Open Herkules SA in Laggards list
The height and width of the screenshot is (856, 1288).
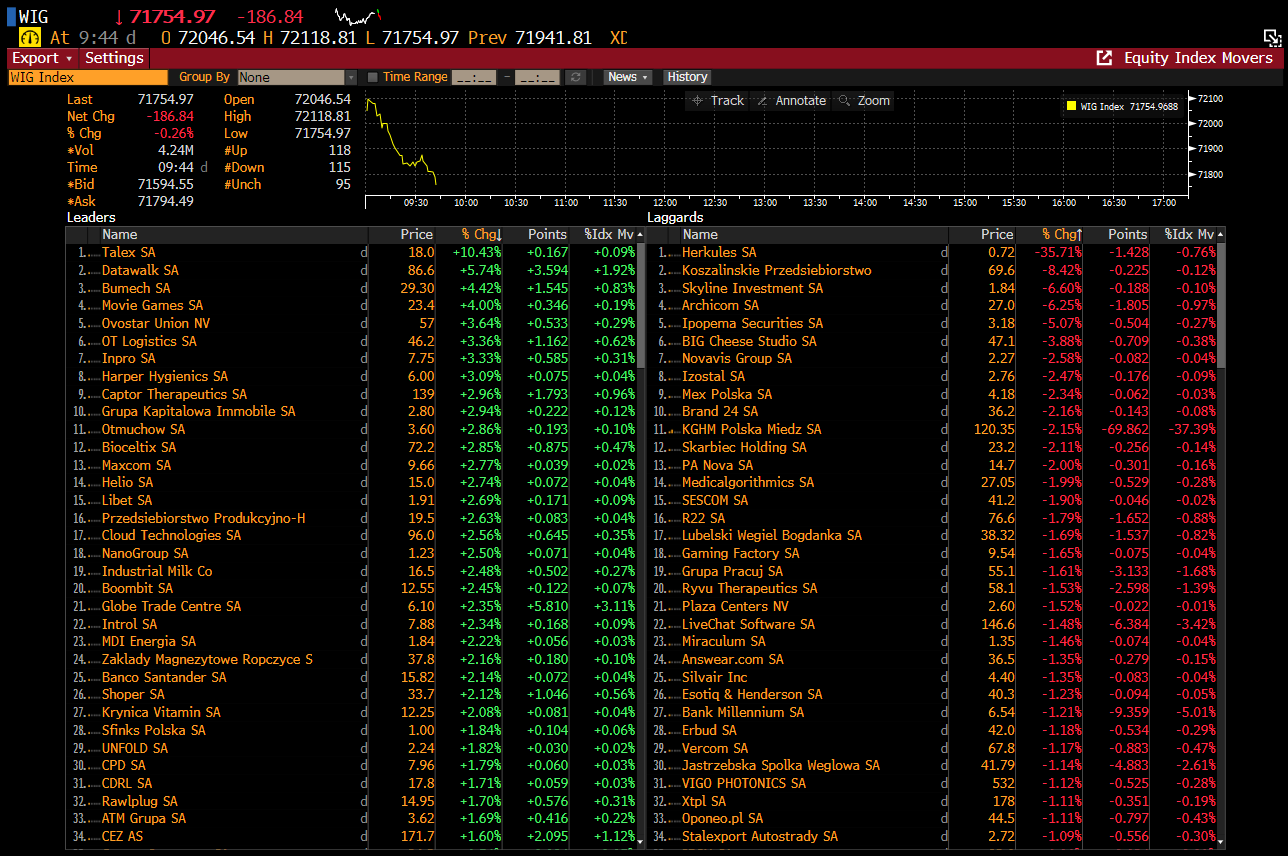tap(718, 253)
